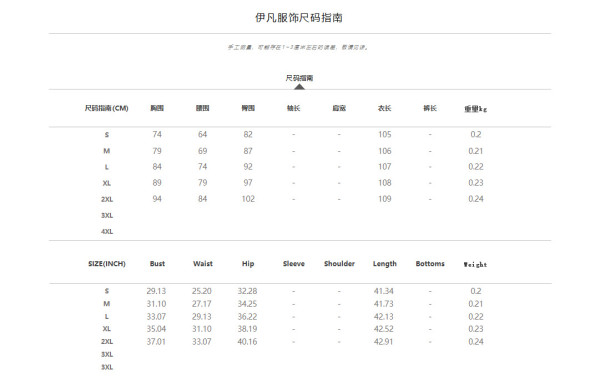Click bust value 37.01 in inch table
Viewport: 600px width, 389px height.
156,342
